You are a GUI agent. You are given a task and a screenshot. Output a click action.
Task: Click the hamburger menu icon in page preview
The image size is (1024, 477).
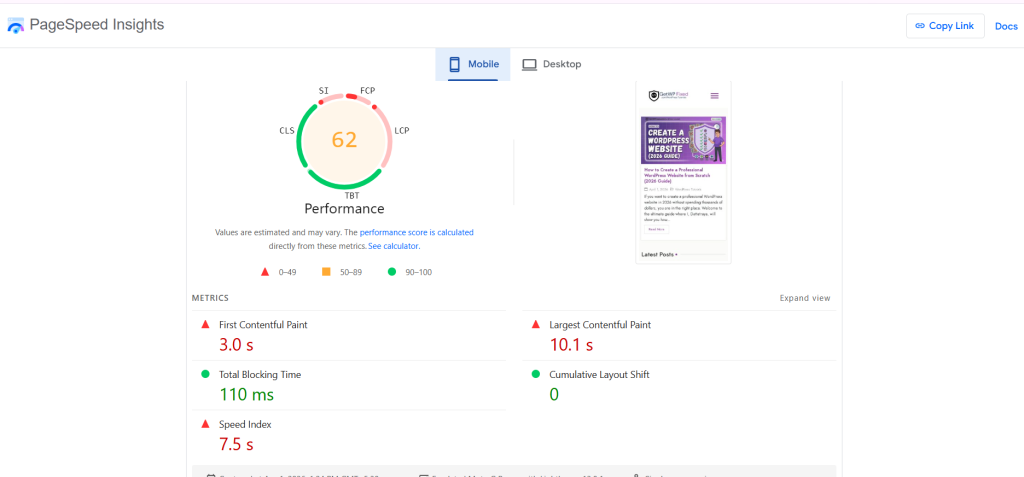tap(714, 96)
